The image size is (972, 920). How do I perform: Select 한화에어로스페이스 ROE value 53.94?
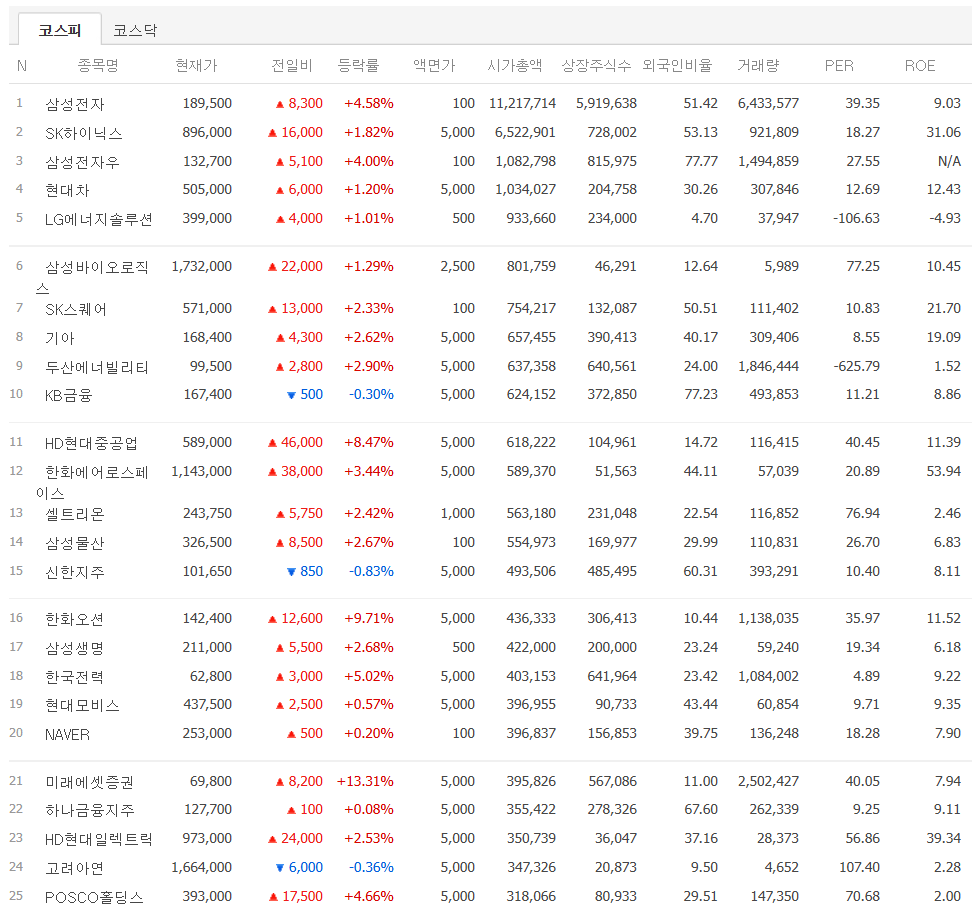point(943,472)
